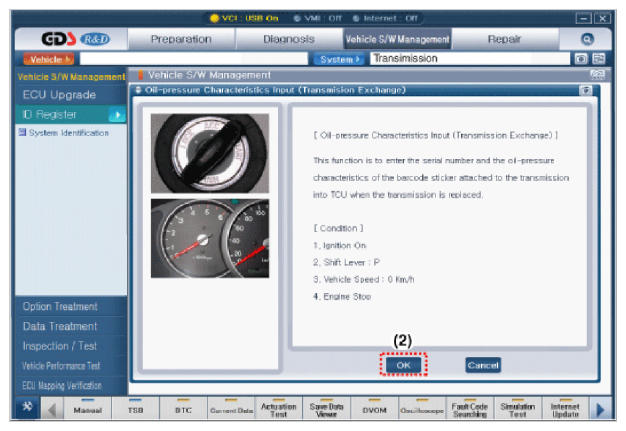Click the ignition key switch photo
This screenshot has height=431, width=626.
[210, 154]
